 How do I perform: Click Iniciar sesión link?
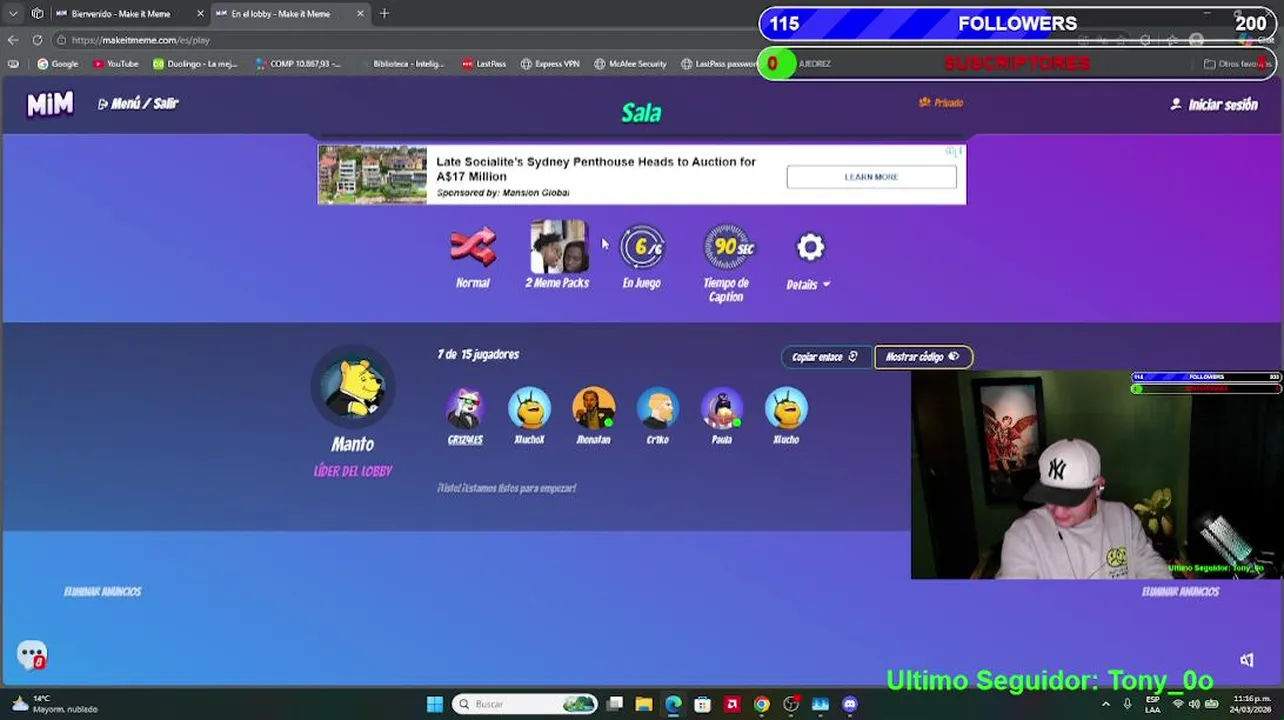coord(1214,104)
